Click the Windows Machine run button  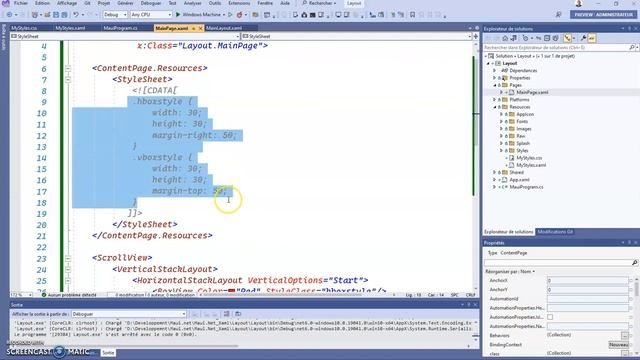(200, 15)
